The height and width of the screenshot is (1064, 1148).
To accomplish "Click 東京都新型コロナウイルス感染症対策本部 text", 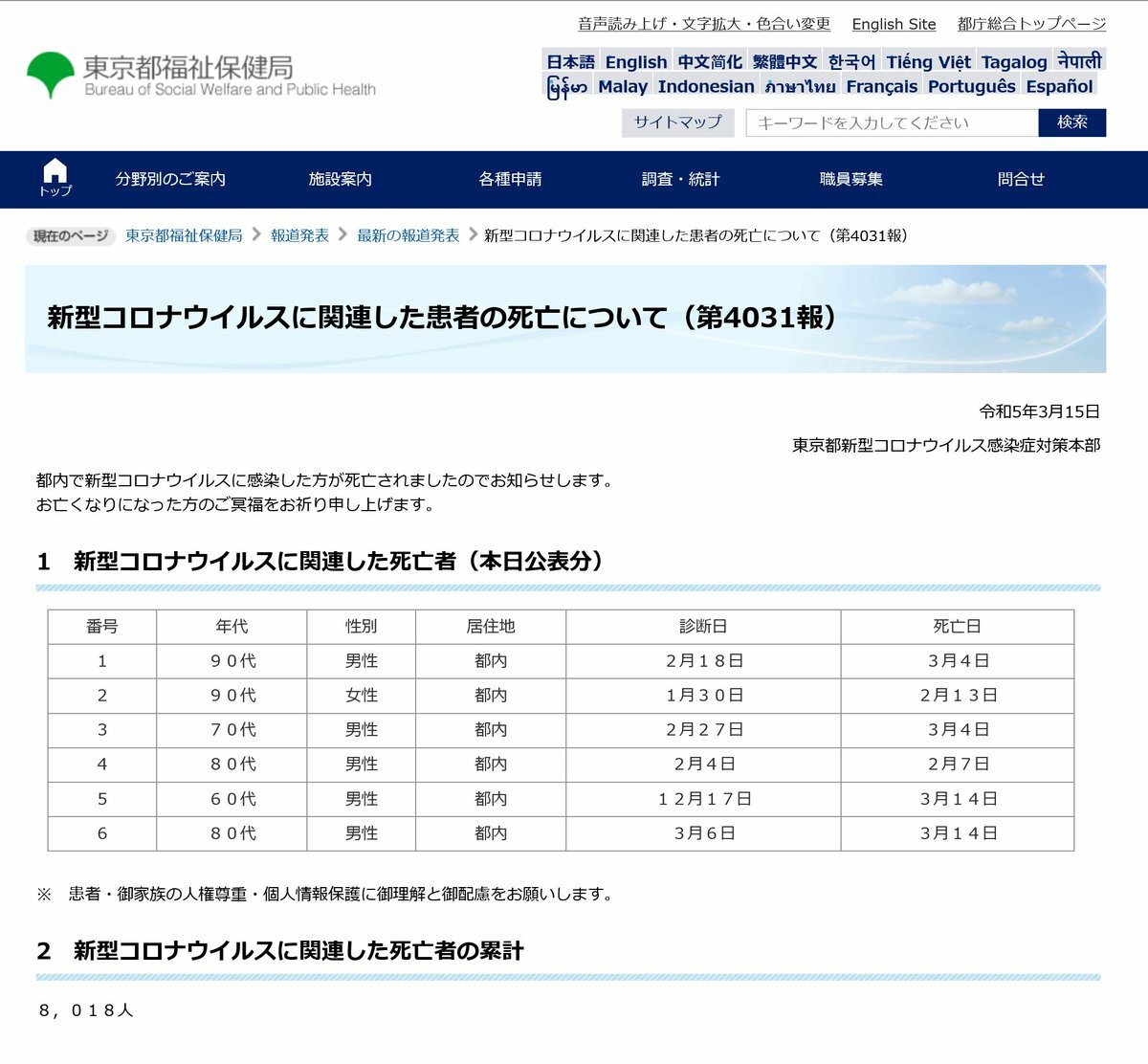I will (946, 445).
